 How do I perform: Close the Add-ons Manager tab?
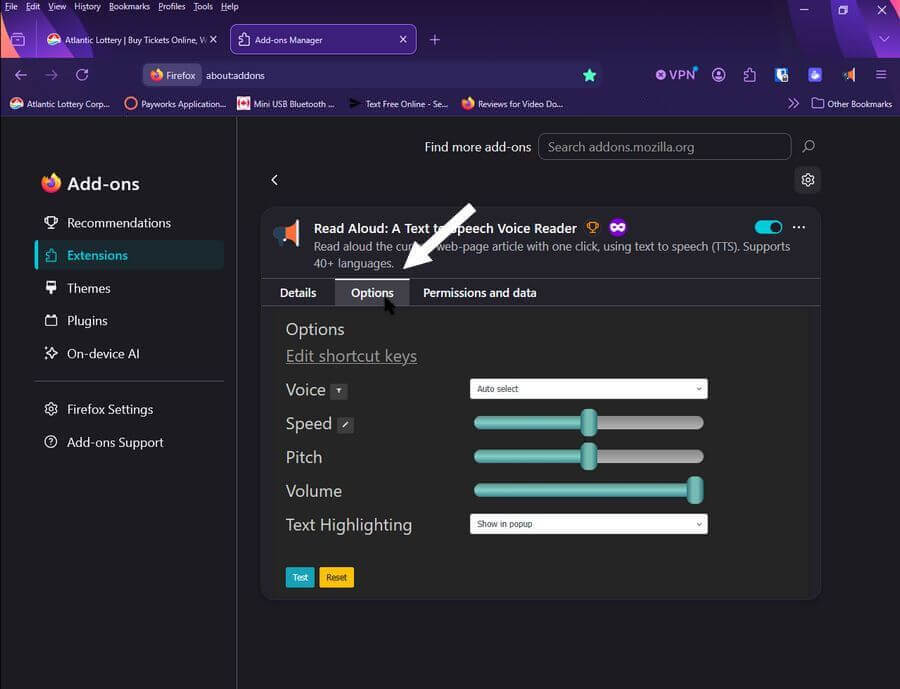403,39
